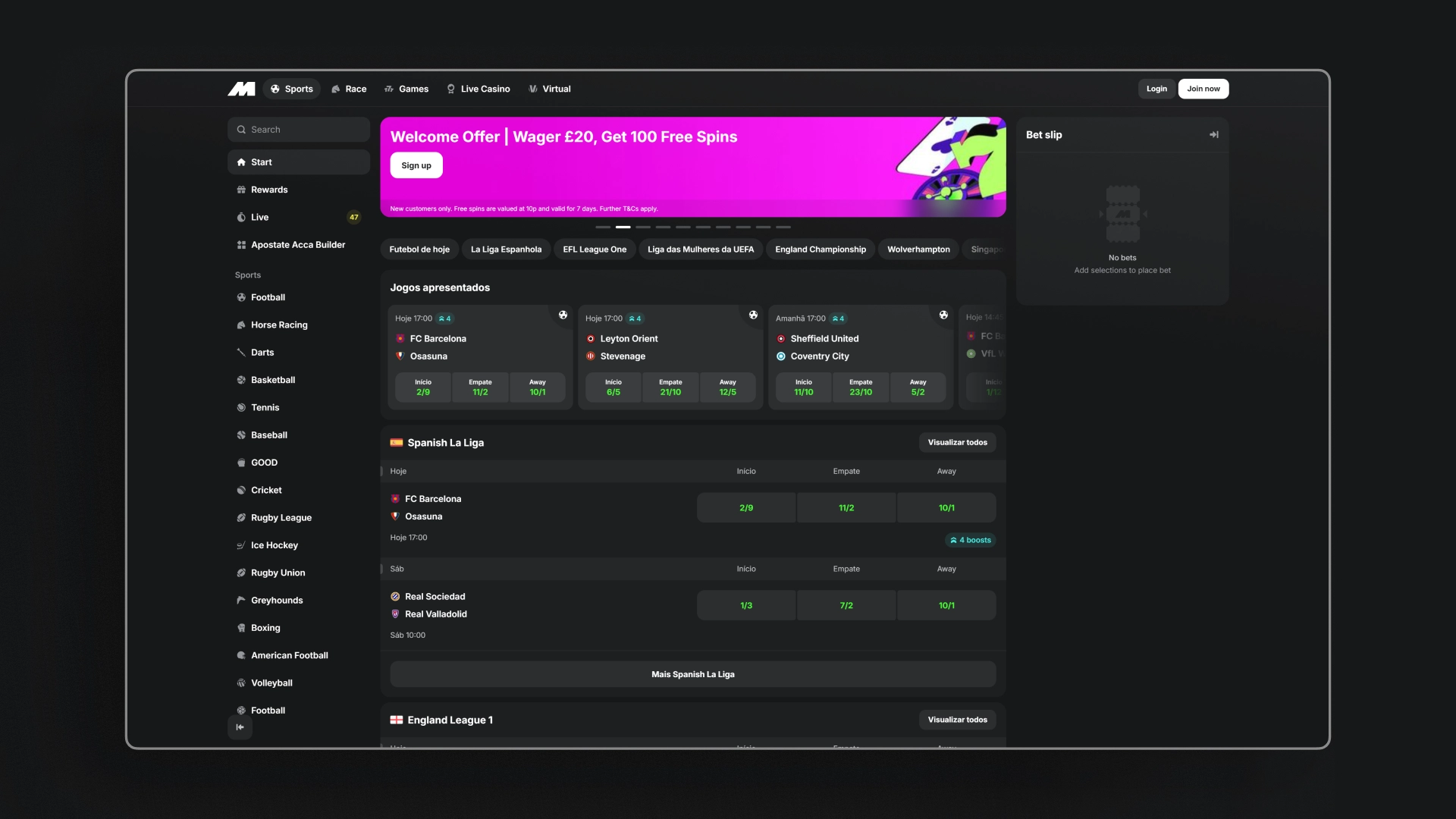Jump to the third banner carousel indicator
This screenshot has width=1456, height=819.
[x=643, y=227]
